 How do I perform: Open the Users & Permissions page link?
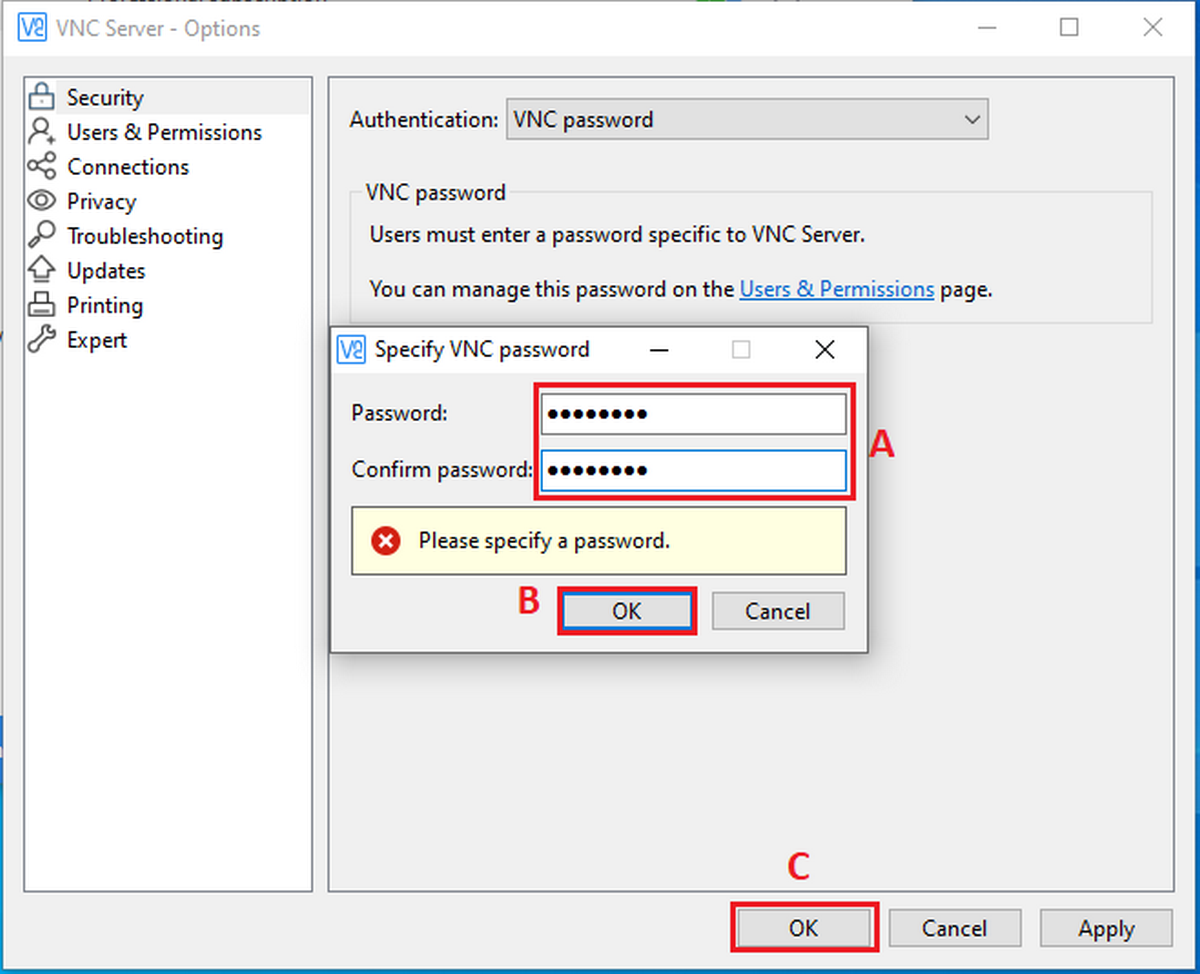coord(836,289)
